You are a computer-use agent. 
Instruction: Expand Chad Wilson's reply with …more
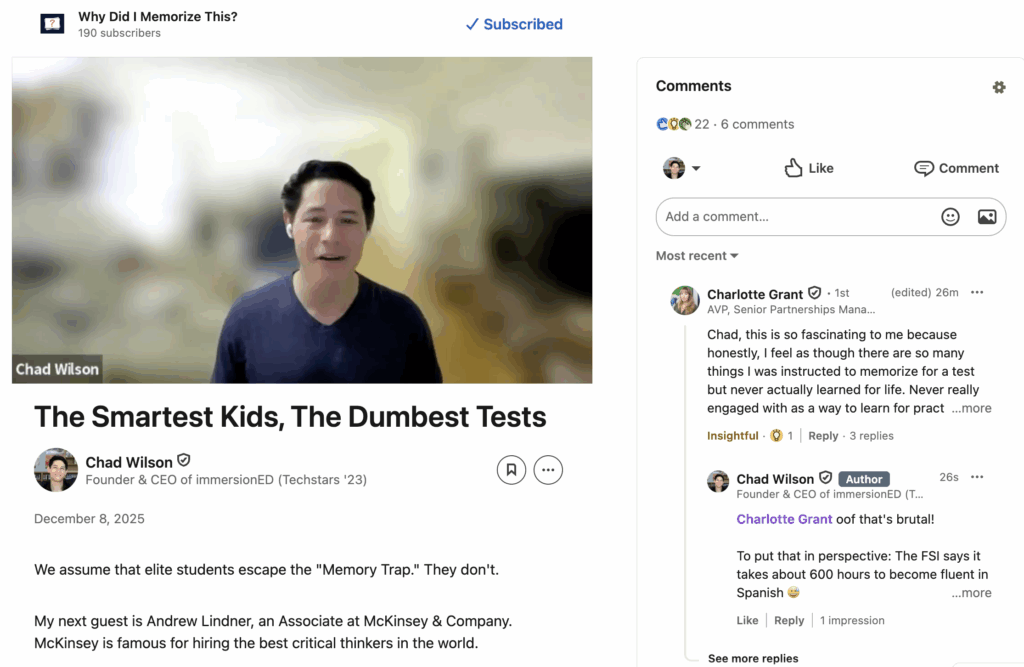tap(971, 593)
